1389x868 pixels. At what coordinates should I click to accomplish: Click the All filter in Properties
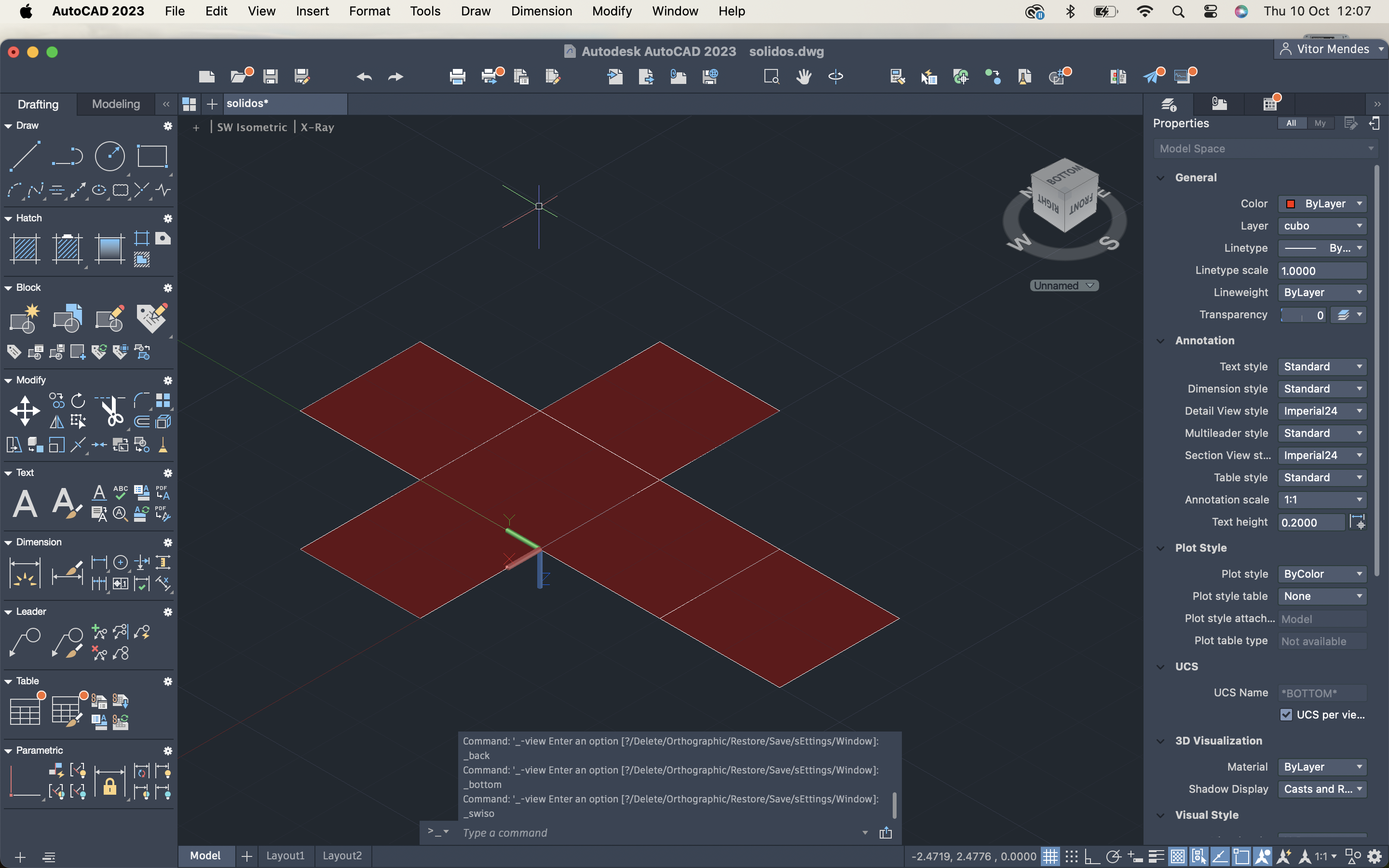pyautogui.click(x=1291, y=123)
